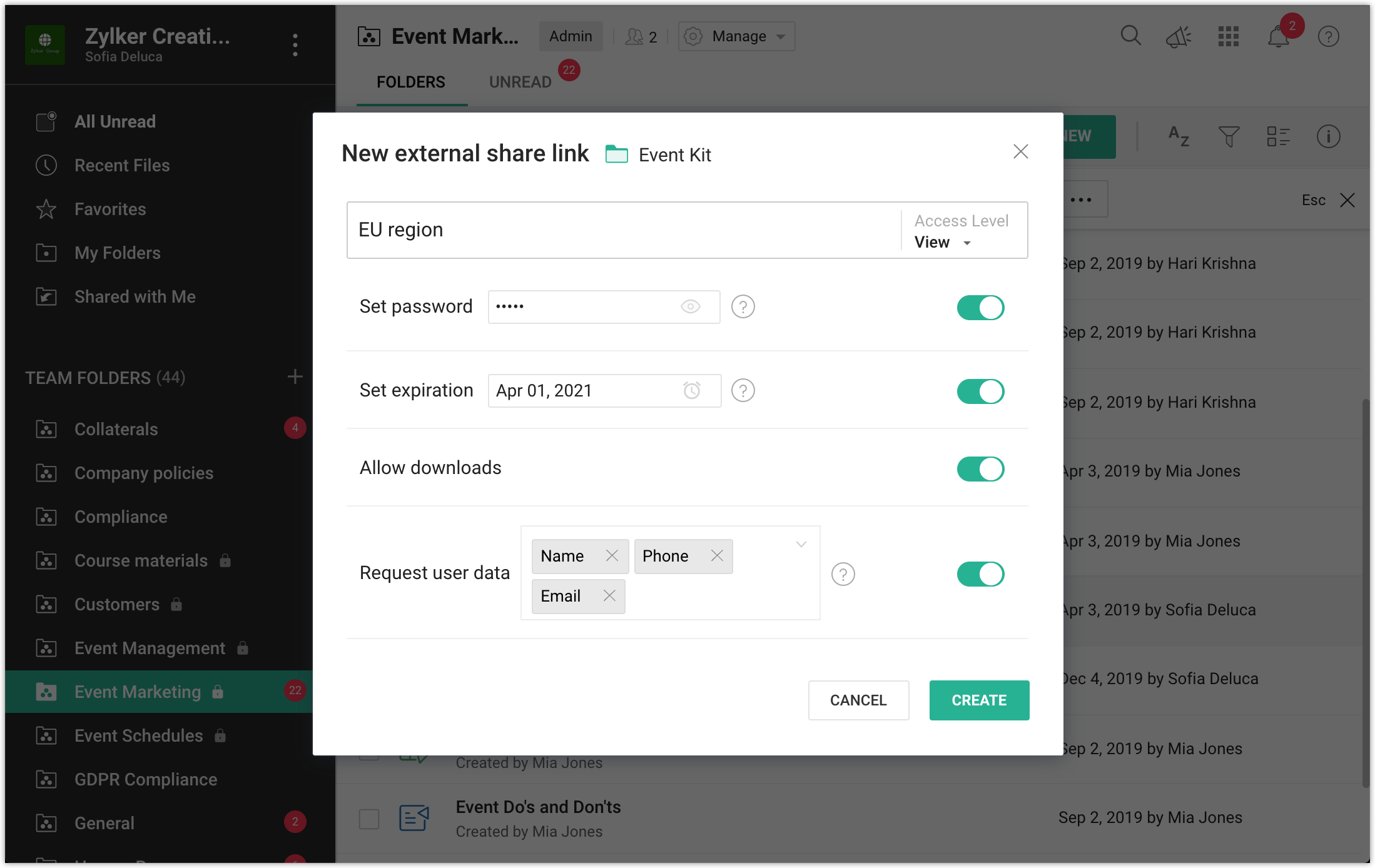The image size is (1375, 868).
Task: Open the expiration date clock icon
Action: click(x=691, y=391)
